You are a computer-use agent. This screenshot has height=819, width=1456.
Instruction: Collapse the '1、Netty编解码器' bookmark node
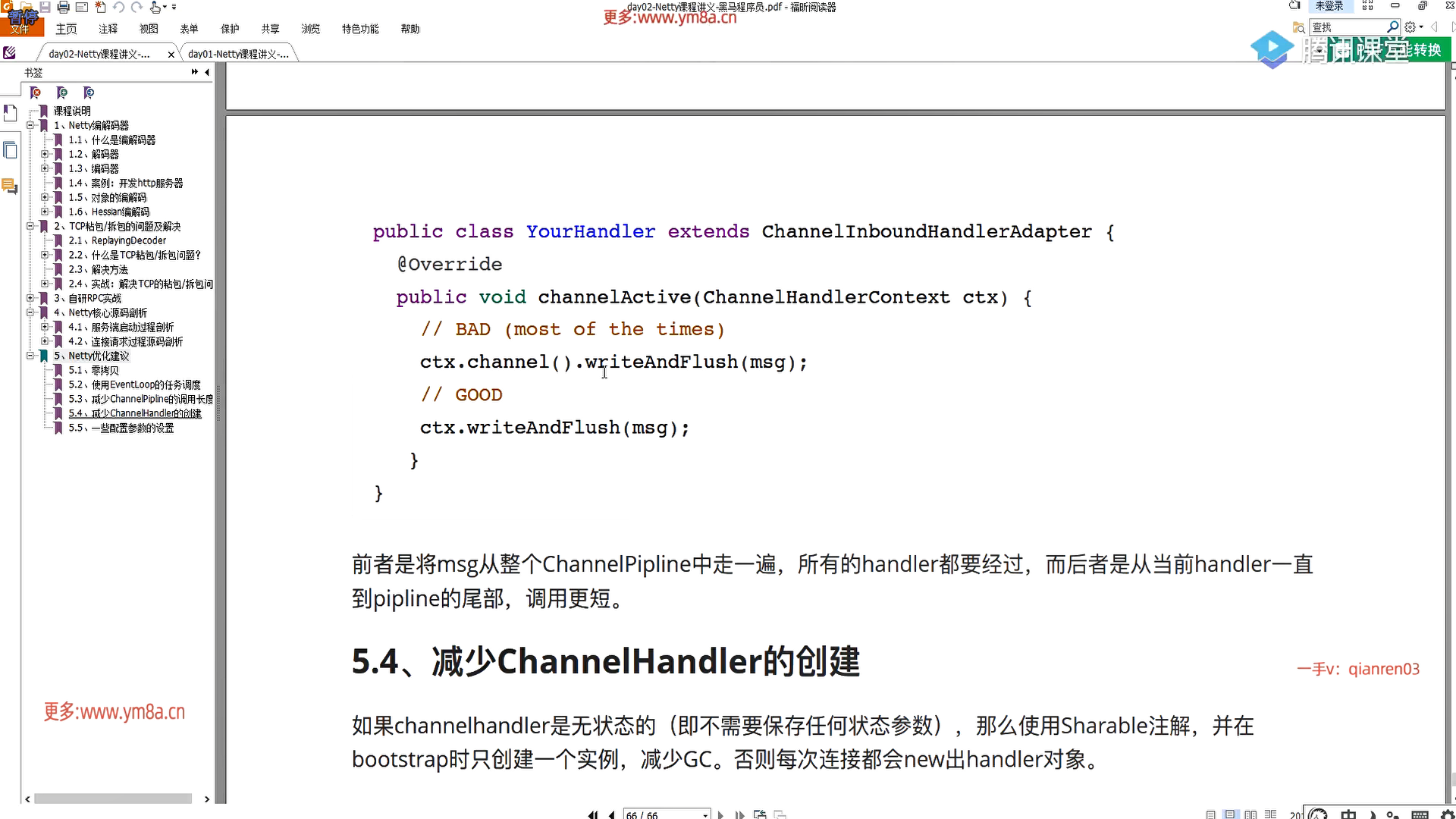pyautogui.click(x=30, y=125)
